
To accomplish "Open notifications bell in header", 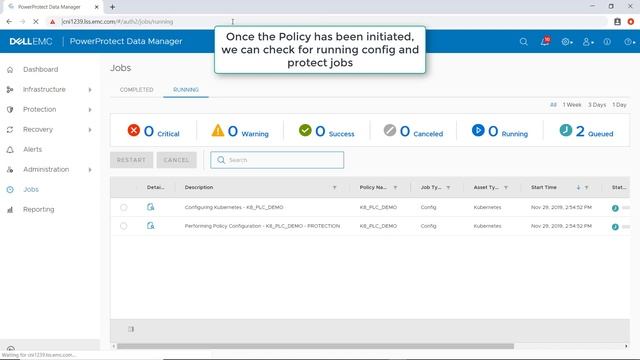I will click(x=545, y=41).
